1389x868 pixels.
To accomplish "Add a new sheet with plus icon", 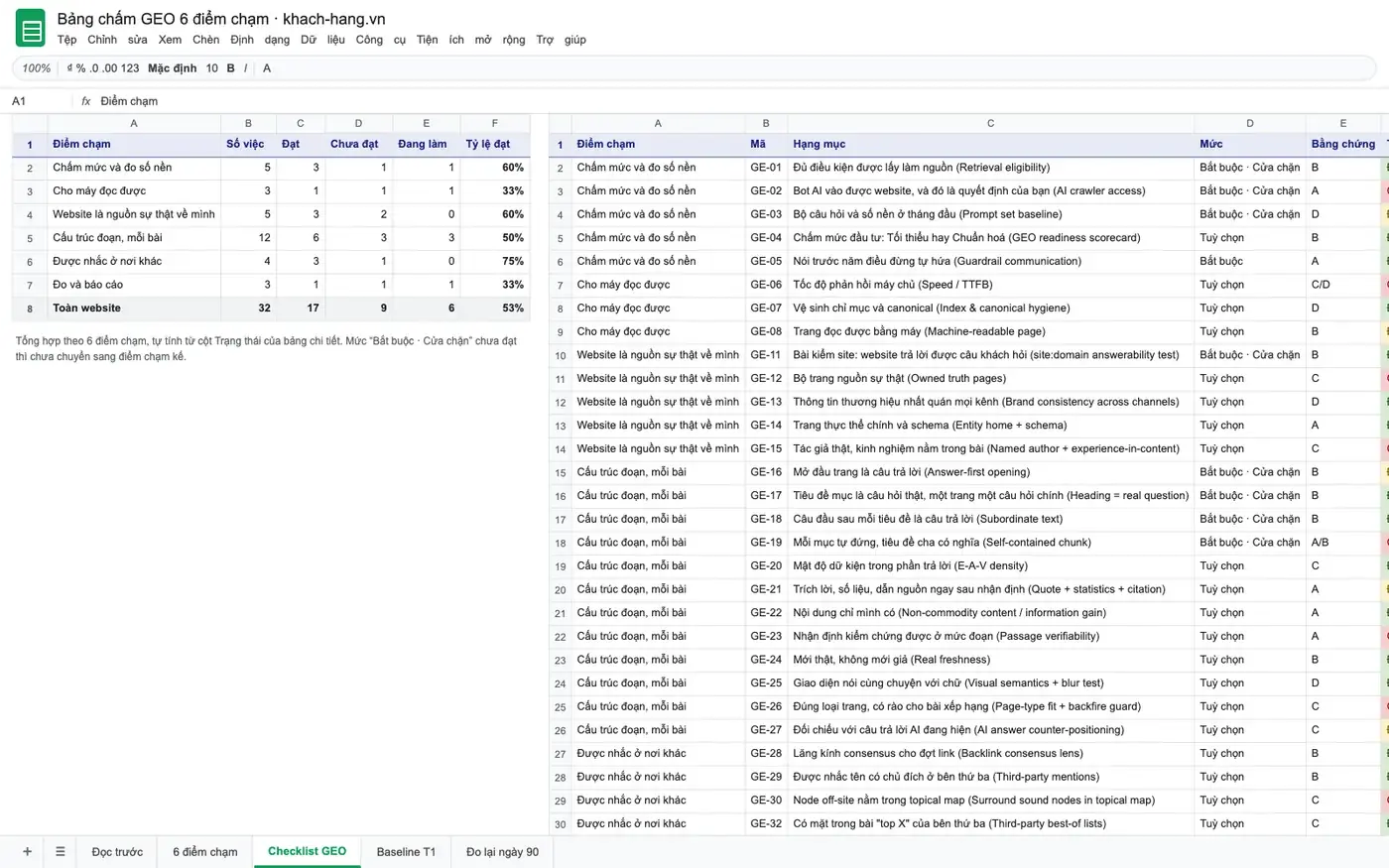I will coord(27,851).
